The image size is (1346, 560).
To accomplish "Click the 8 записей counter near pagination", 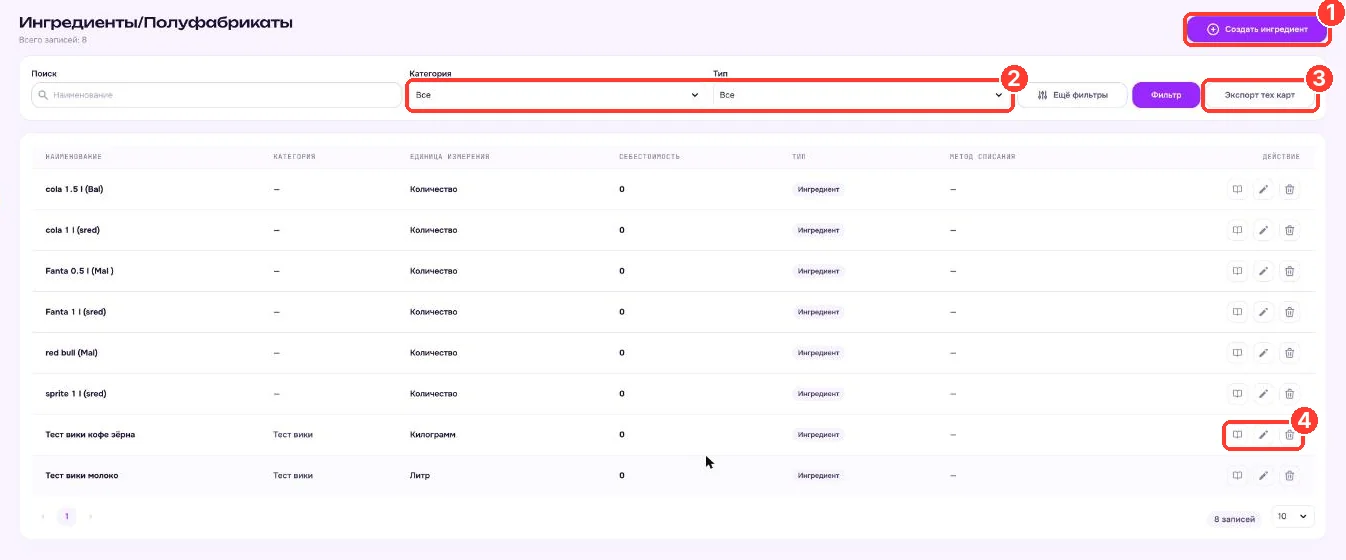I will [x=1234, y=520].
